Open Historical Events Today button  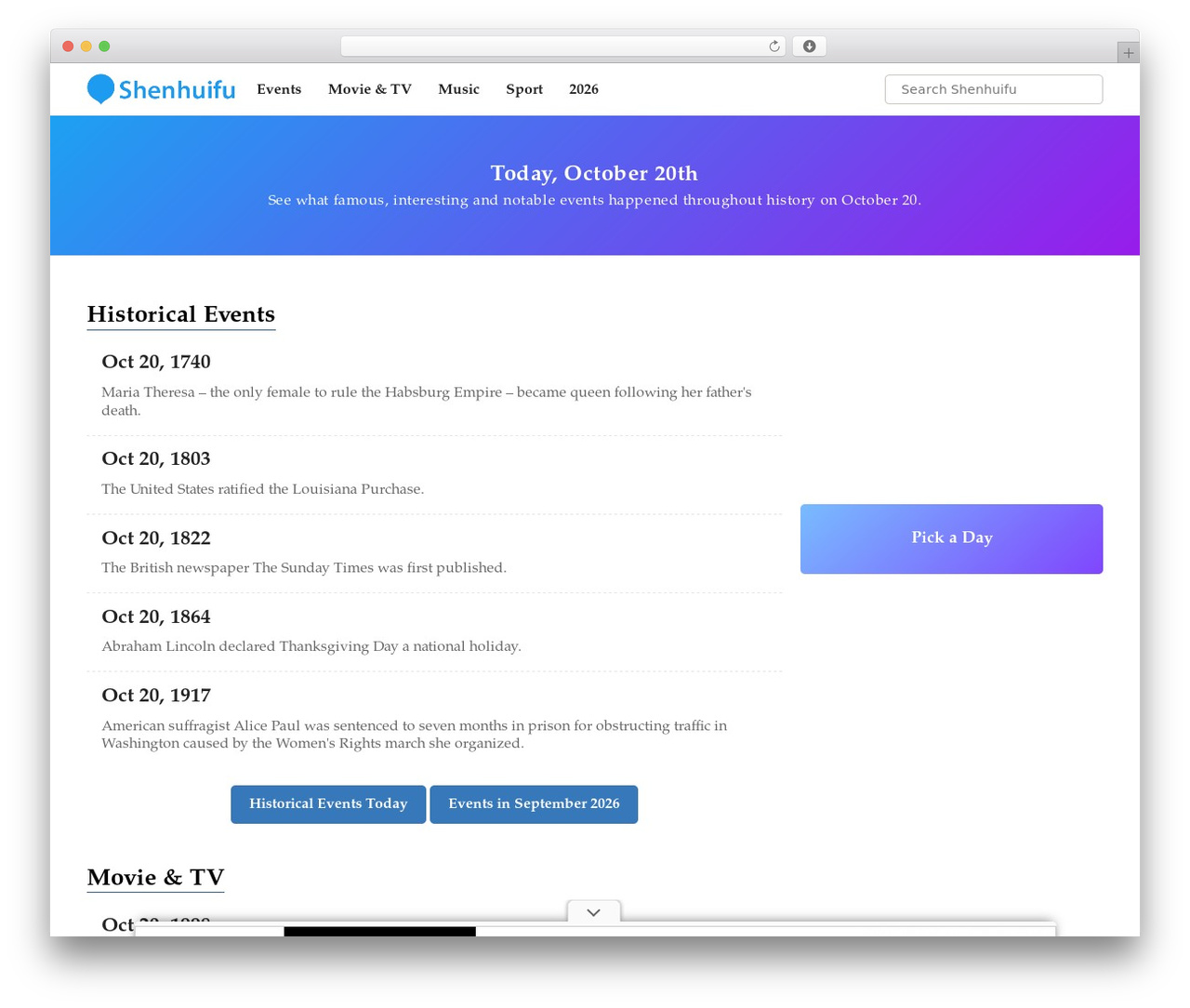[328, 804]
